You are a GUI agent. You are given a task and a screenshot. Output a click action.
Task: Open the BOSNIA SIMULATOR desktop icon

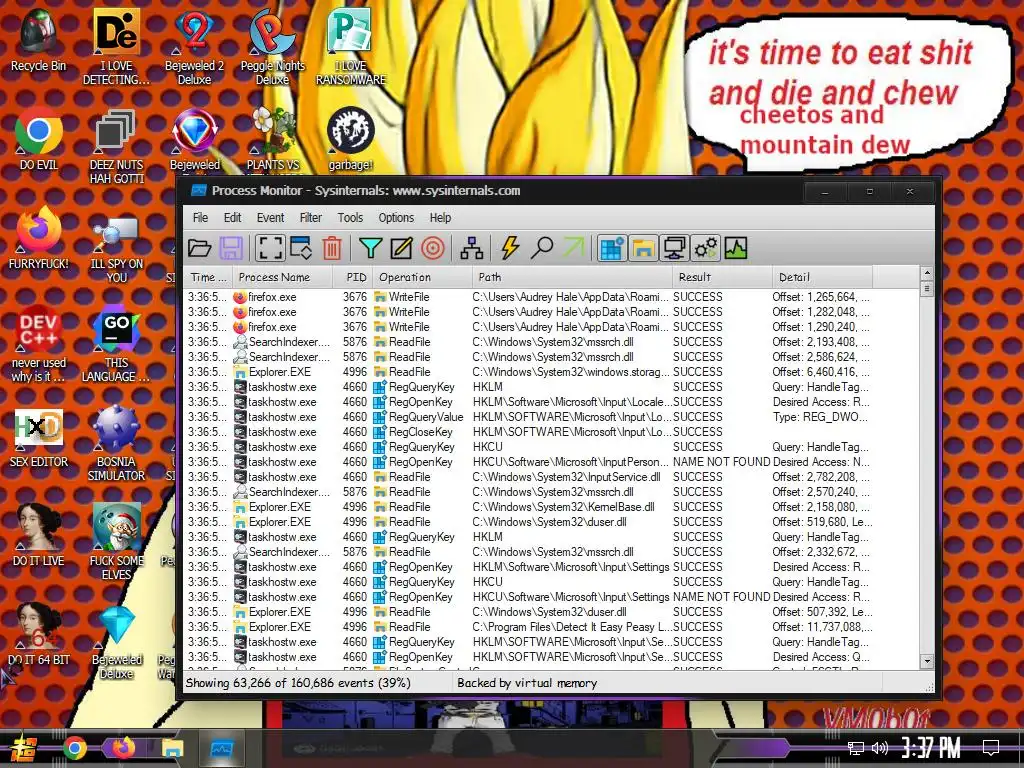tap(116, 444)
